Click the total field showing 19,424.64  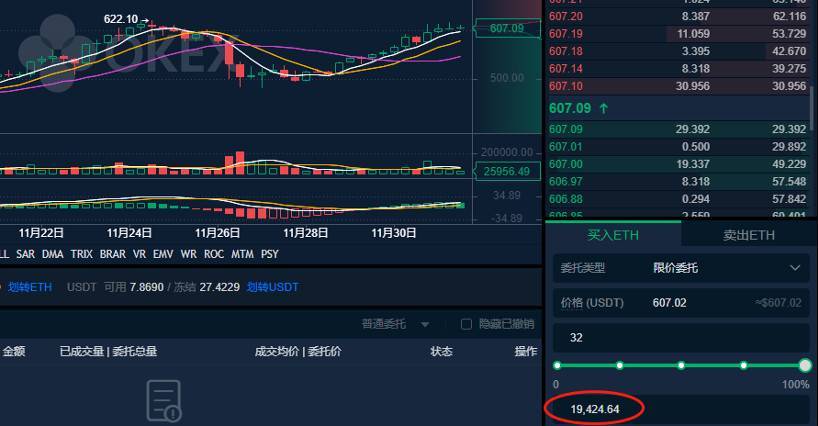(x=681, y=409)
